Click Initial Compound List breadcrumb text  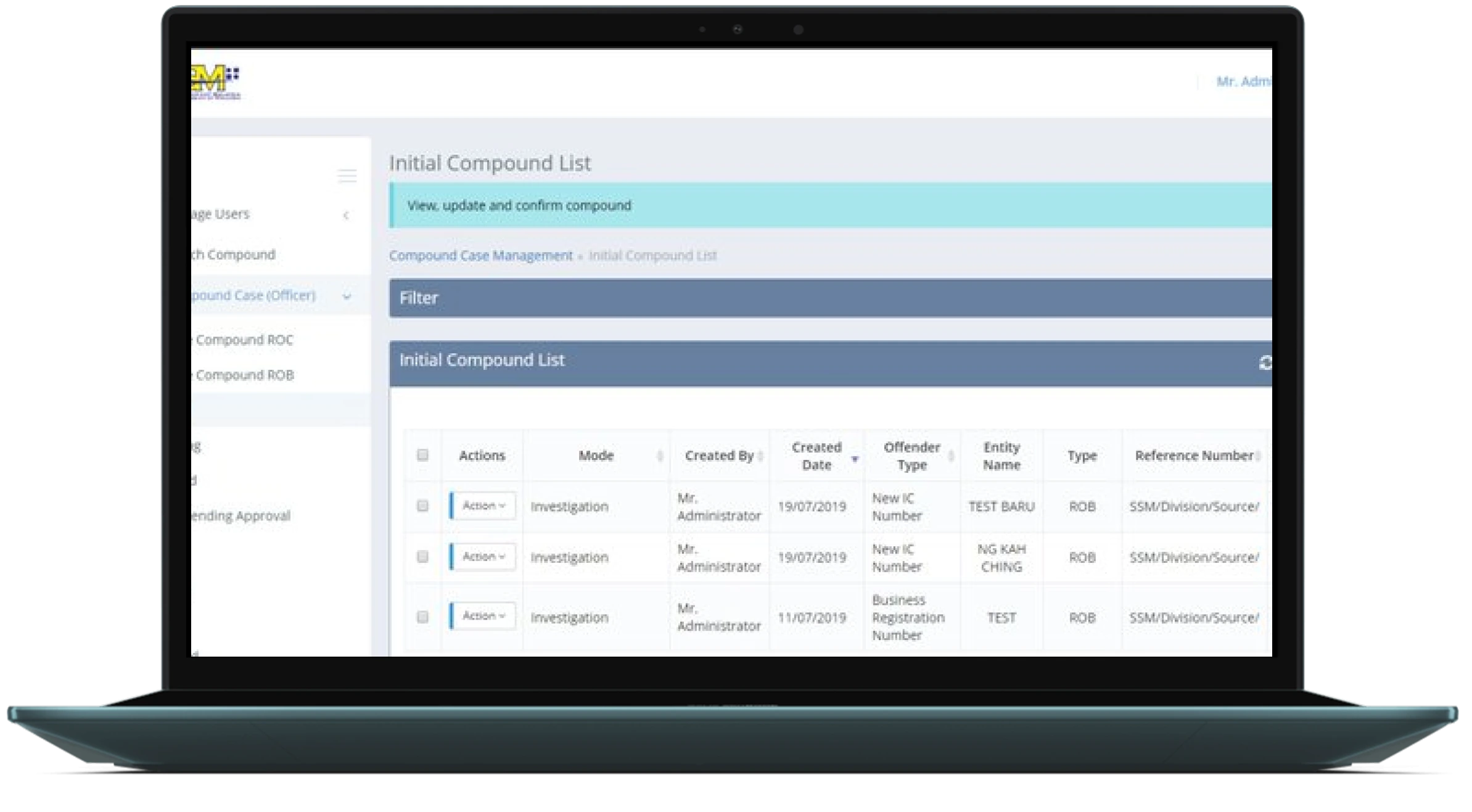pos(652,255)
